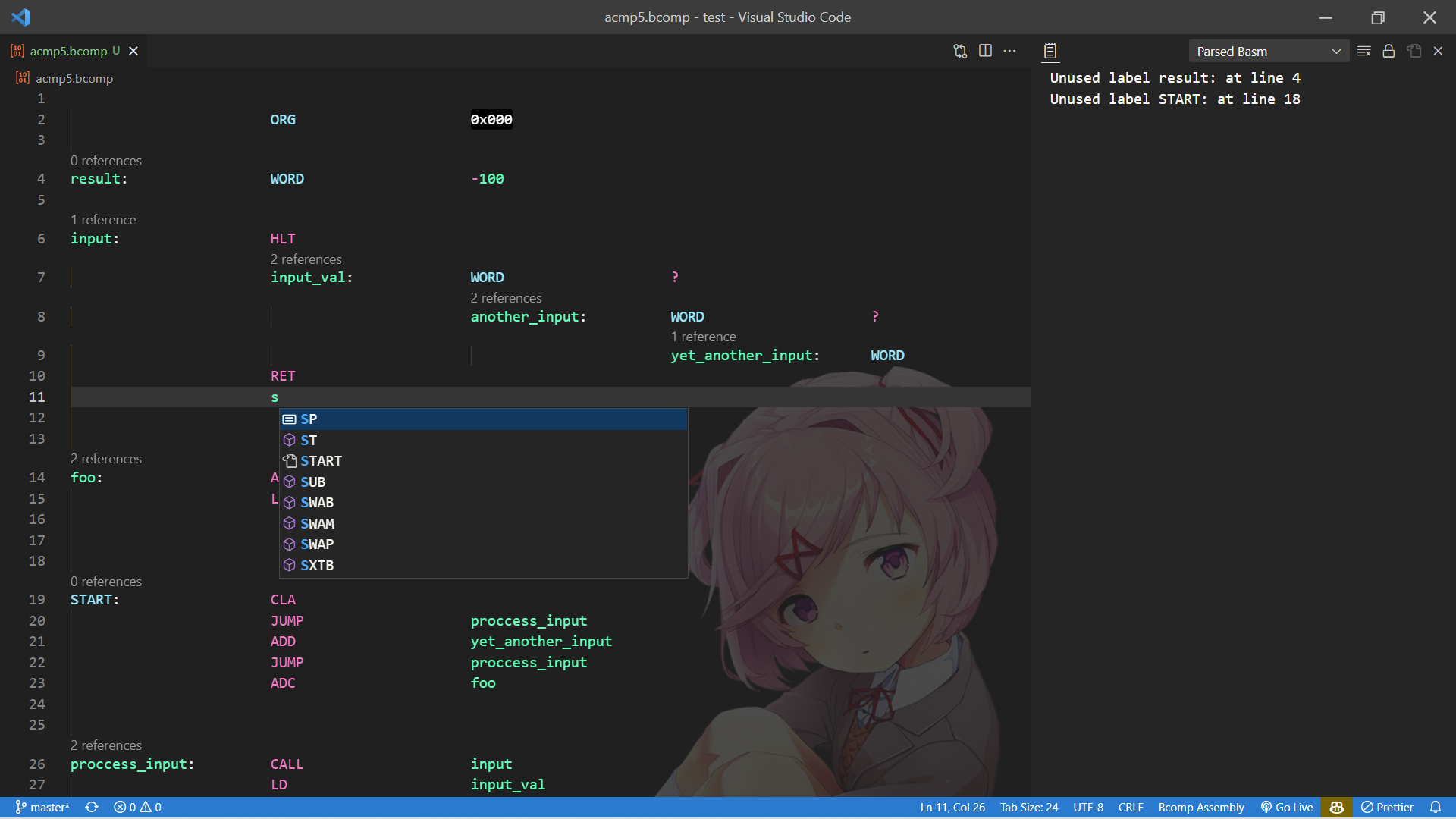The width and height of the screenshot is (1456, 819).
Task: Clear the output panel contents
Action: coord(1363,51)
